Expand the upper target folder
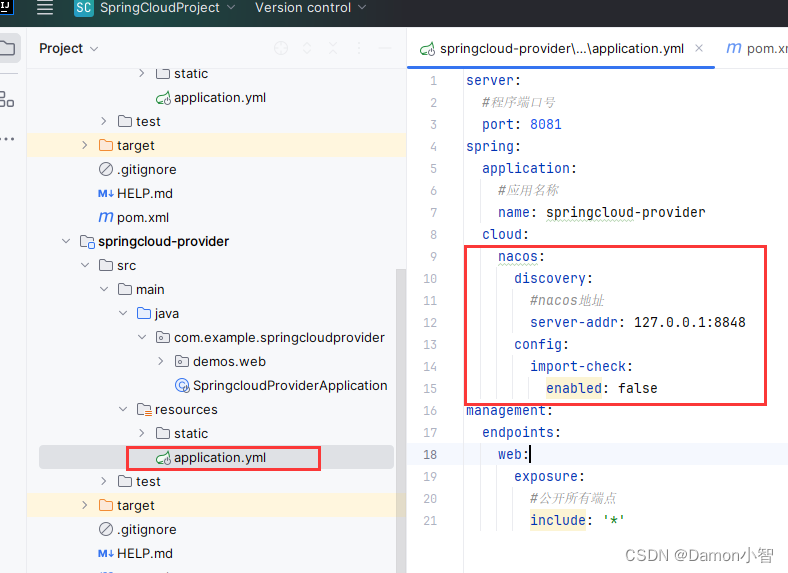This screenshot has height=573, width=788. [x=84, y=145]
